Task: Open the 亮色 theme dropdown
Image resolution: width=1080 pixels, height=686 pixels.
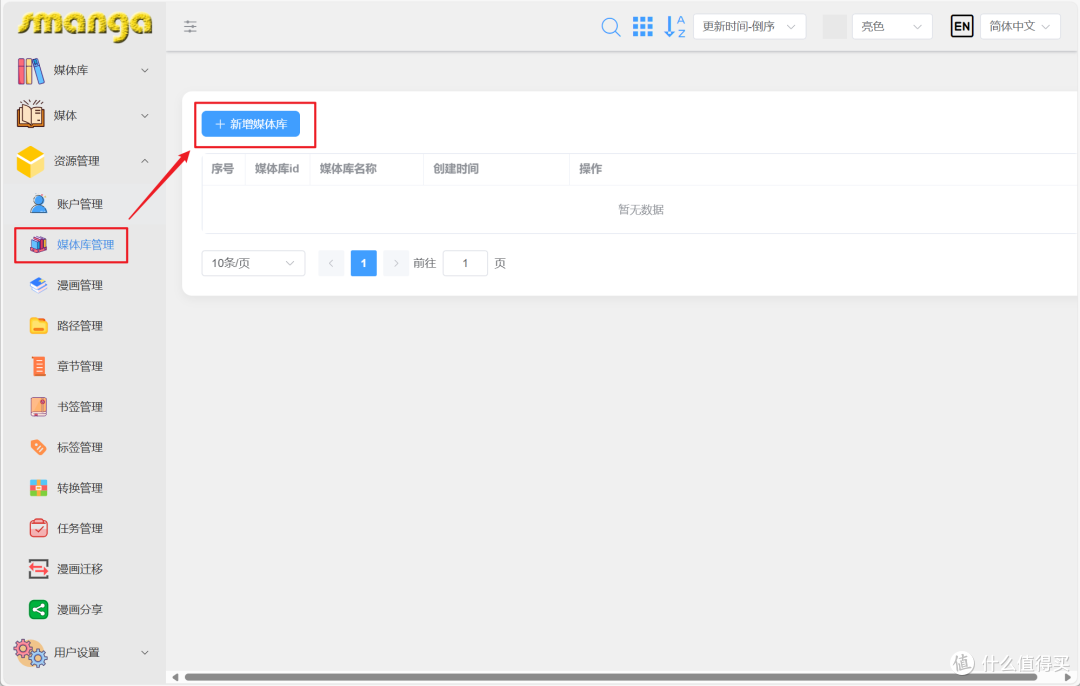Action: pyautogui.click(x=892, y=27)
